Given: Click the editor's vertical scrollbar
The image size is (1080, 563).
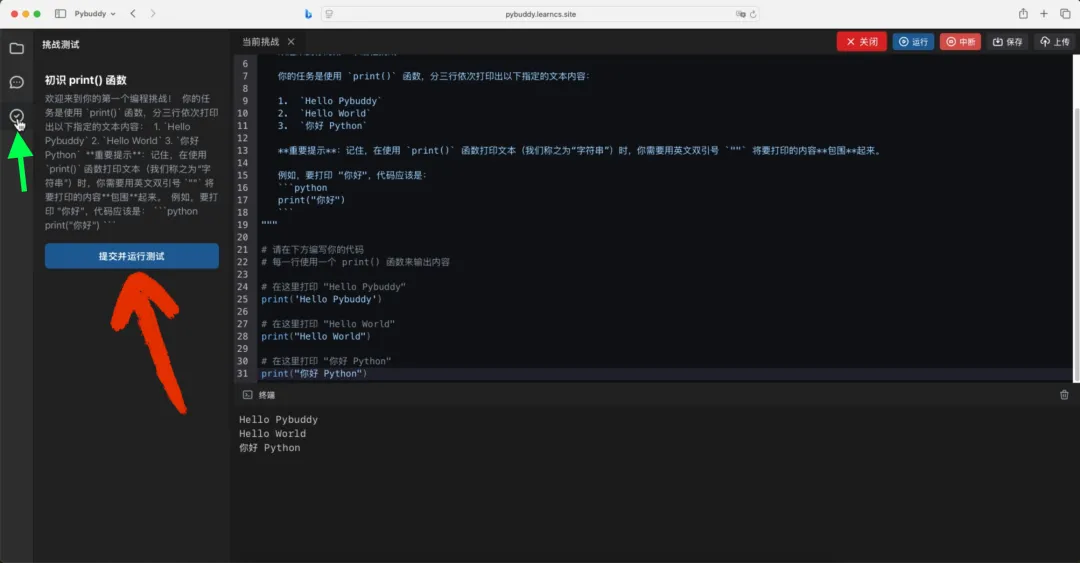Looking at the screenshot, I should click(1076, 245).
